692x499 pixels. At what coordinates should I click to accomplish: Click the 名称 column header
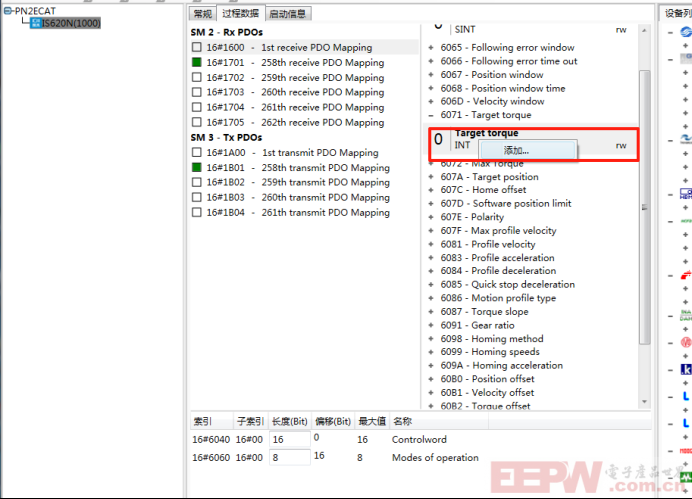pyautogui.click(x=439, y=421)
